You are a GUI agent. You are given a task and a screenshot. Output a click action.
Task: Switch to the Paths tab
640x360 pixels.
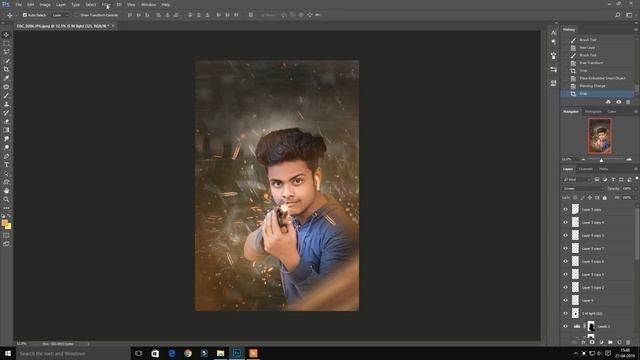tap(604, 169)
